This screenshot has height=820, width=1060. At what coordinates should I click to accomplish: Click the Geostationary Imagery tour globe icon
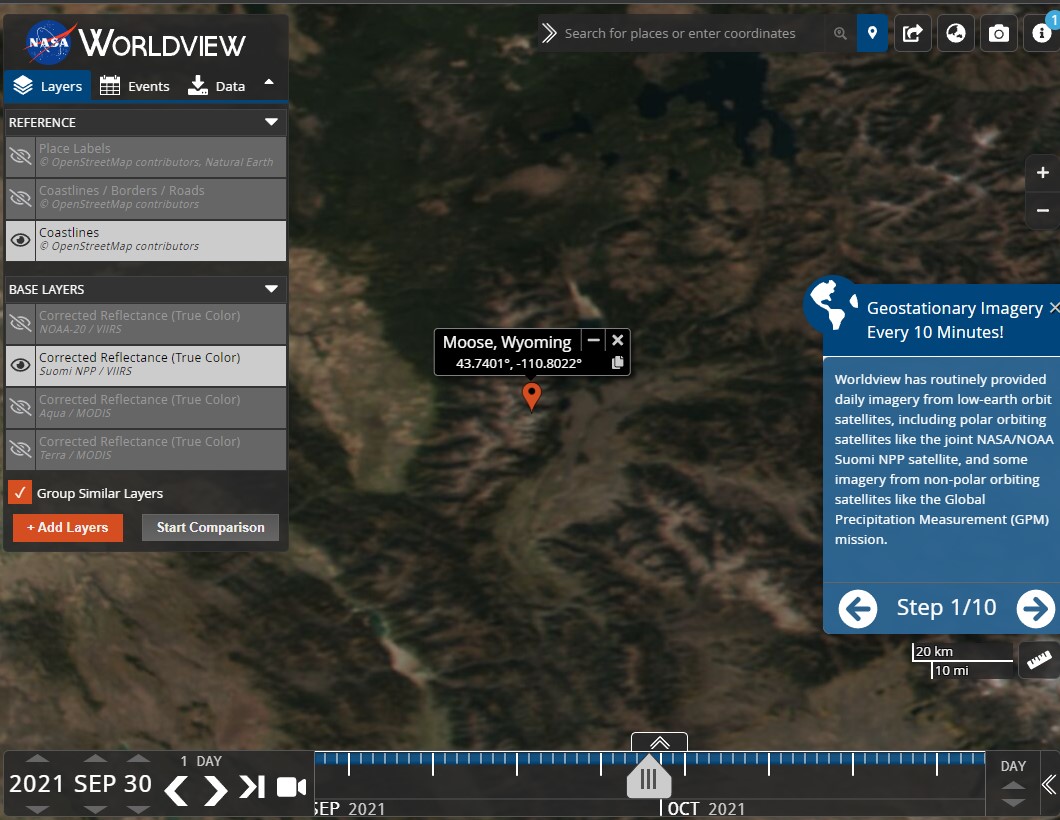coord(833,304)
